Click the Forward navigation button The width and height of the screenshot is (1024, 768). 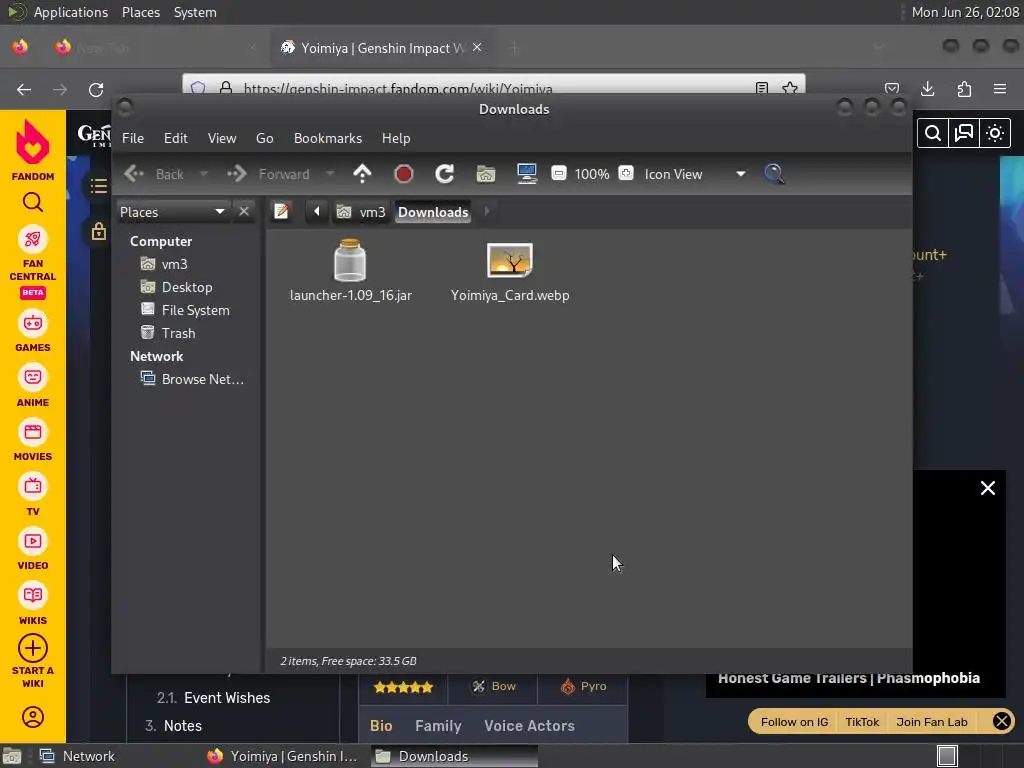pyautogui.click(x=268, y=174)
